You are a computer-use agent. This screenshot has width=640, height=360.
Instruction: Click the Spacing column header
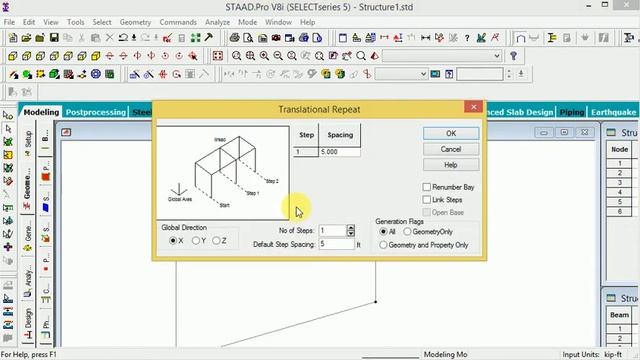(x=340, y=135)
